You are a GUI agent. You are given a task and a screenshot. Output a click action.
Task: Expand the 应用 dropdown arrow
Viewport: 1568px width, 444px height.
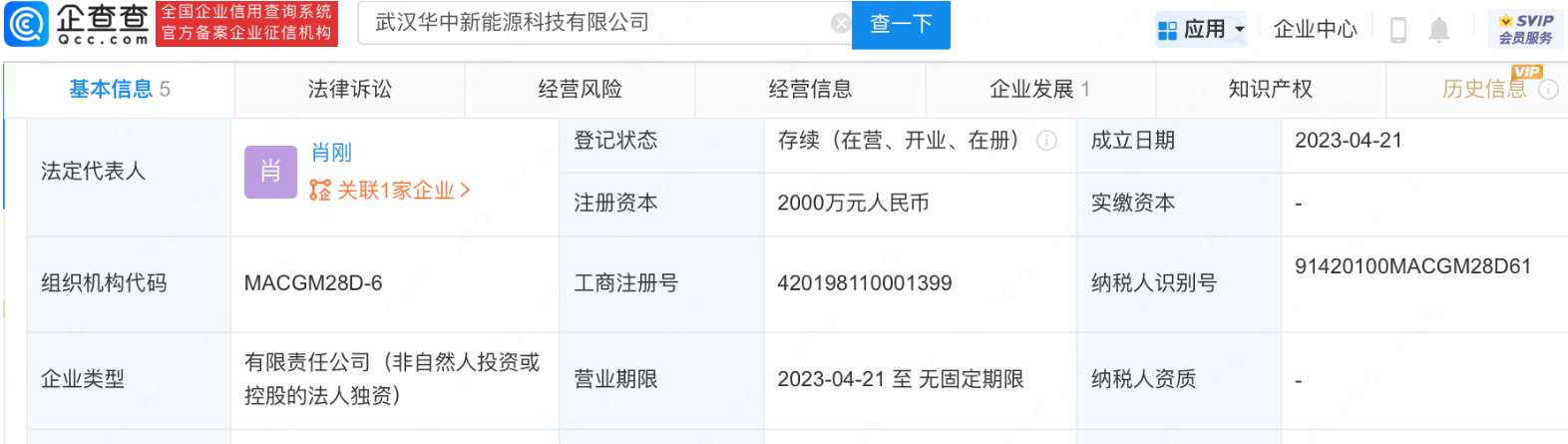coord(1240,30)
